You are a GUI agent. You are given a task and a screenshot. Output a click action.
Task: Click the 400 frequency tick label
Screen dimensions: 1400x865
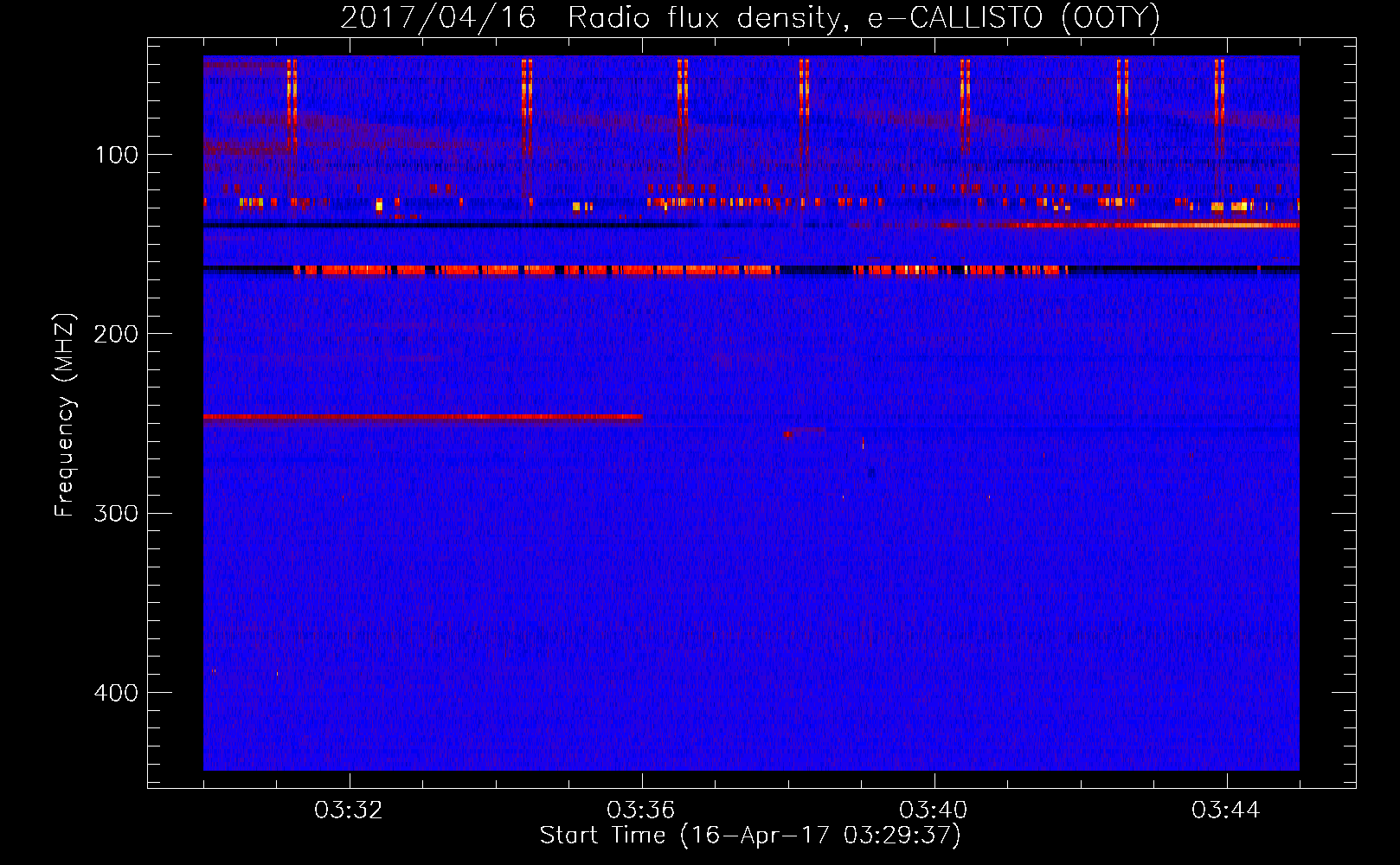coord(116,693)
